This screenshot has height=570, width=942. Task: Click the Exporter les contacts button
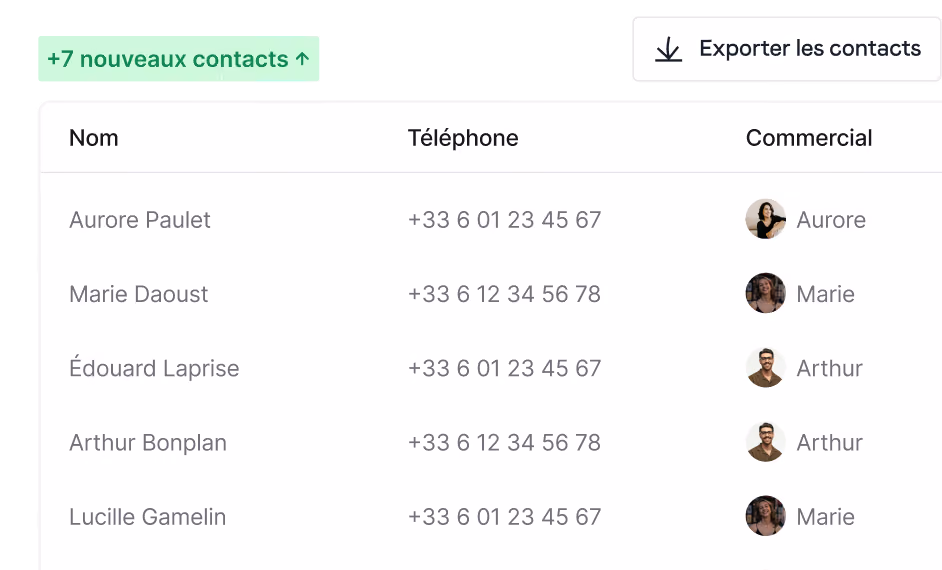pyautogui.click(x=786, y=49)
